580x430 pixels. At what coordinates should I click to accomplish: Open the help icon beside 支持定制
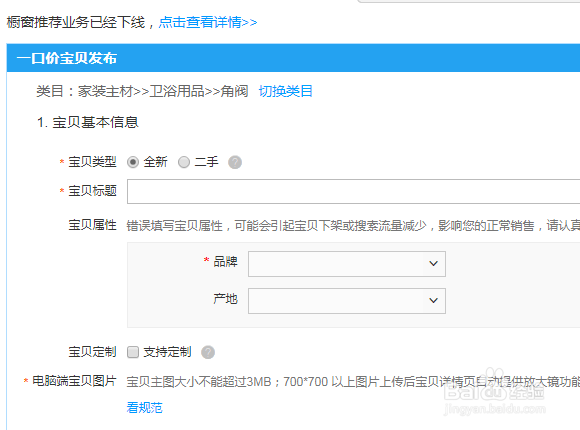208,352
